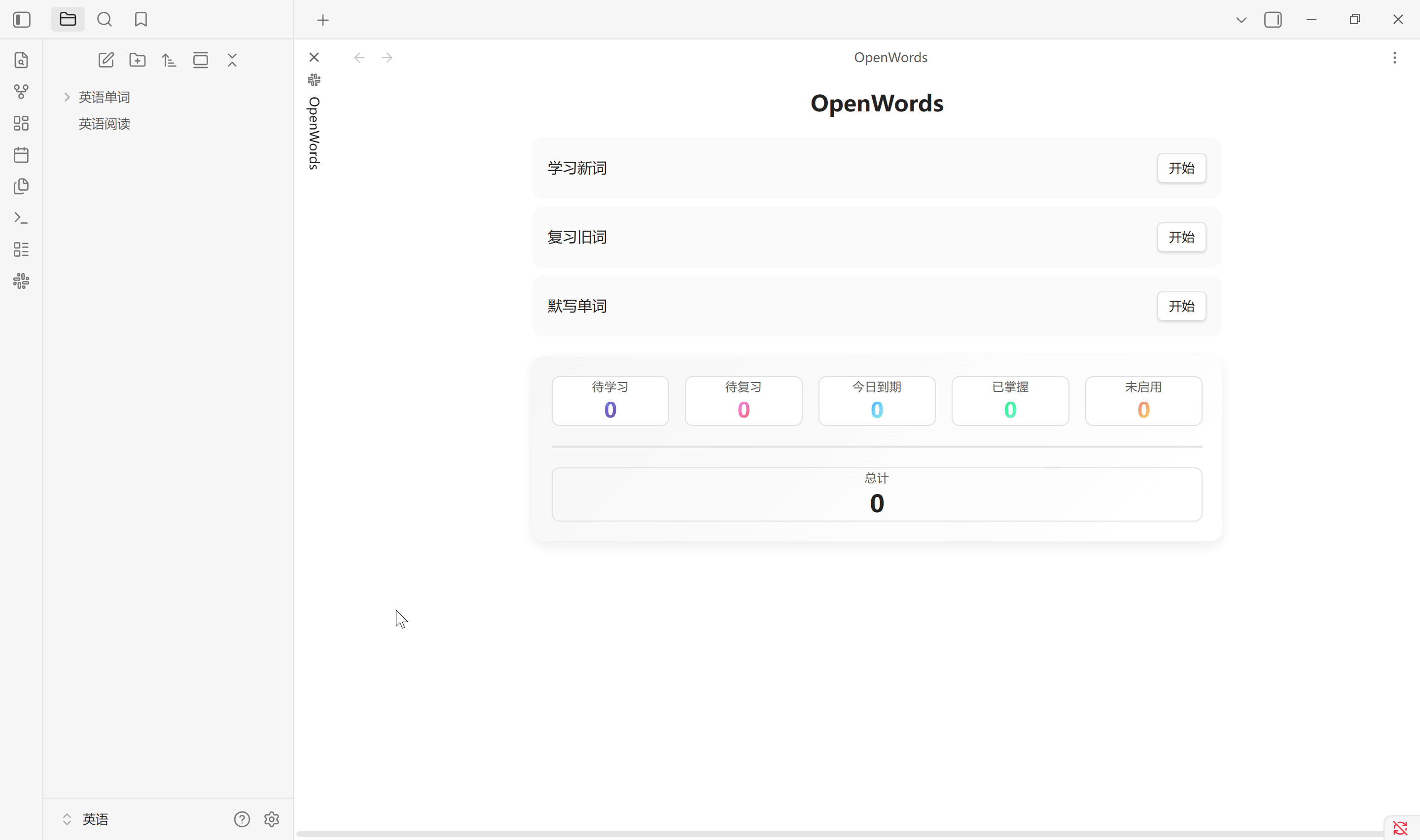
Task: Toggle the left sidebar panel
Action: coord(22,20)
